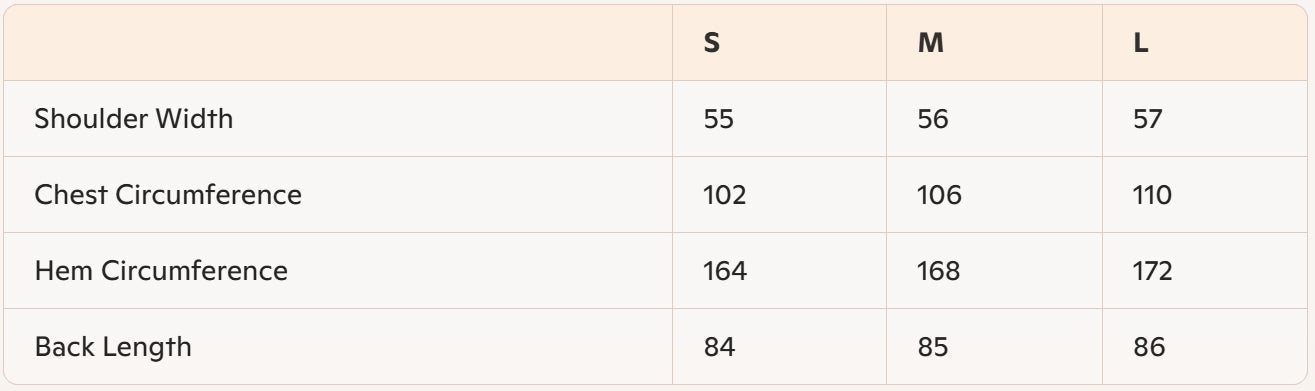Click the Chest Circumference value 106
This screenshot has width=1315, height=391.
click(940, 196)
